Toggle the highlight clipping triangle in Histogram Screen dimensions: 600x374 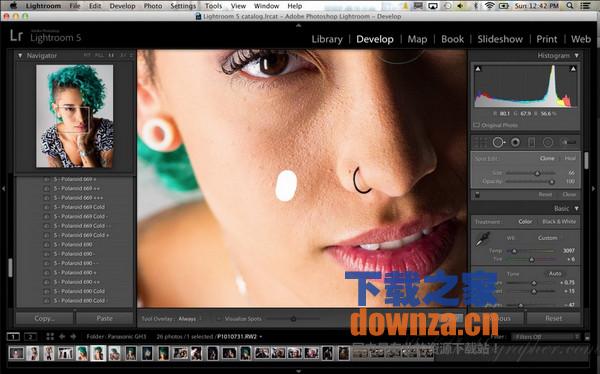tap(573, 69)
